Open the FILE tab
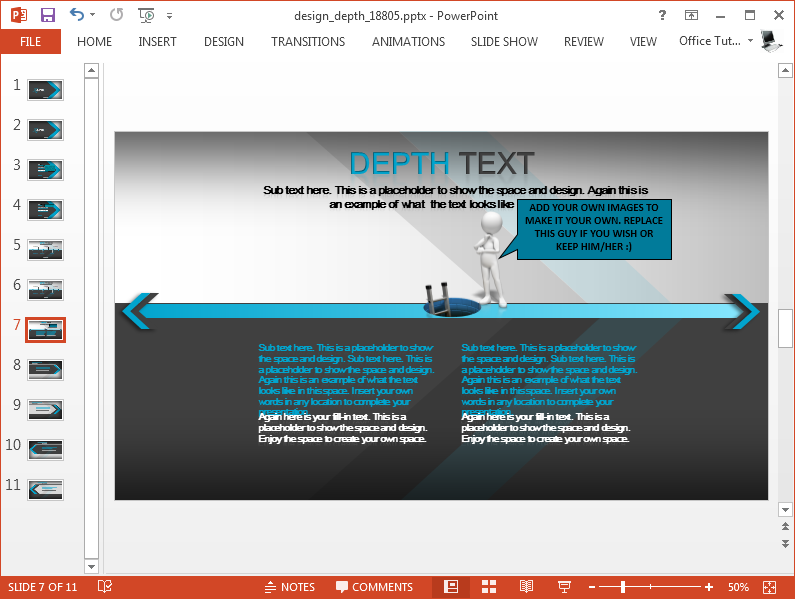This screenshot has width=795, height=599. pyautogui.click(x=30, y=41)
